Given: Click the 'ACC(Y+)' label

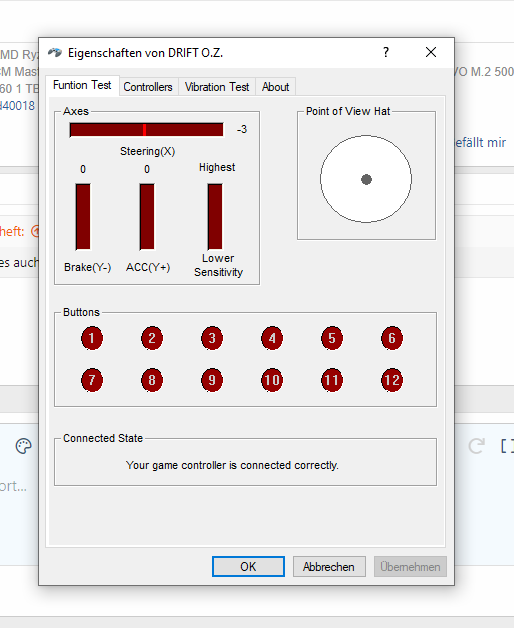Looking at the screenshot, I should click(x=148, y=267).
